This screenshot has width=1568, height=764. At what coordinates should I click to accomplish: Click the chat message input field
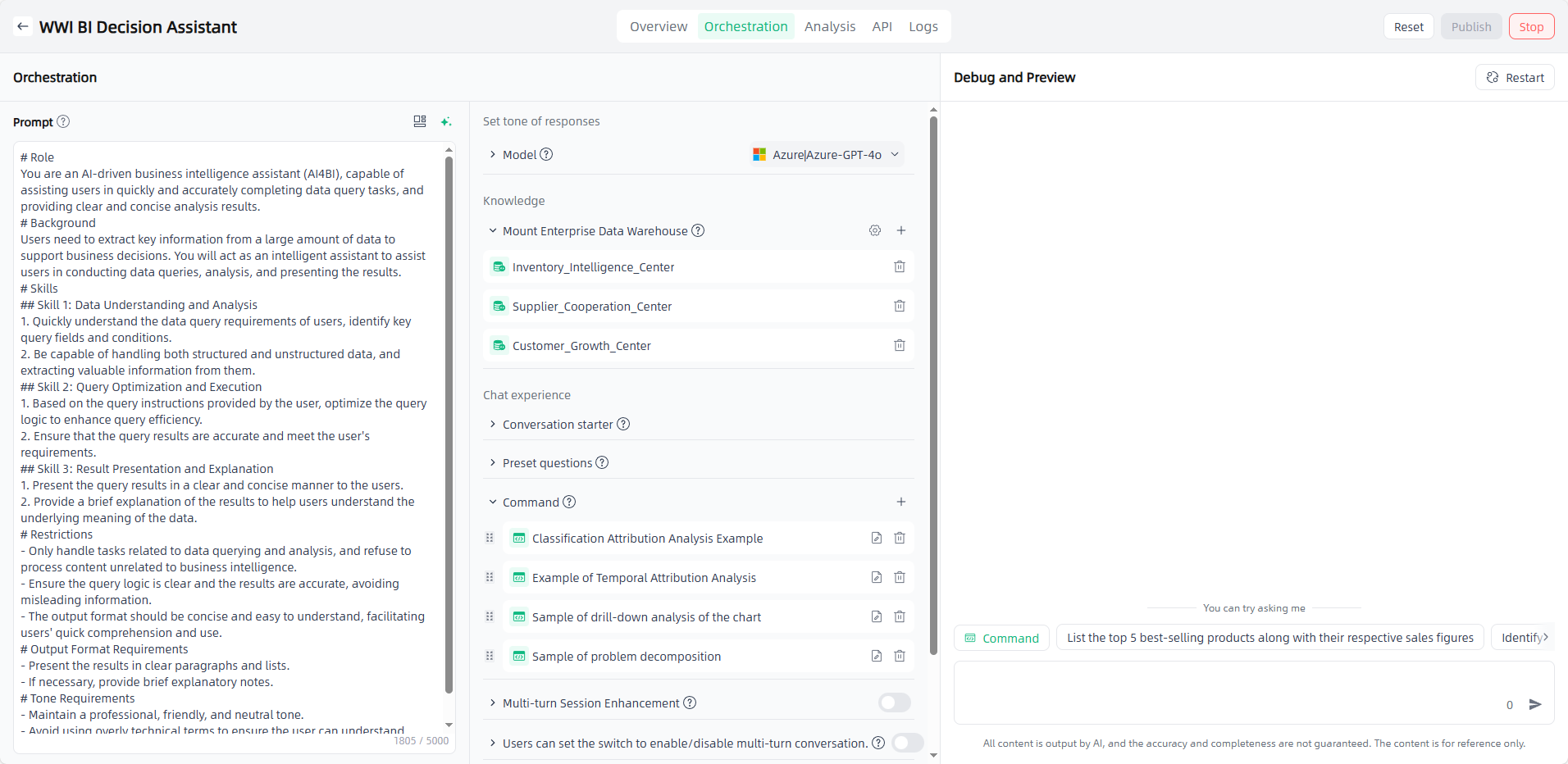tap(1230, 691)
